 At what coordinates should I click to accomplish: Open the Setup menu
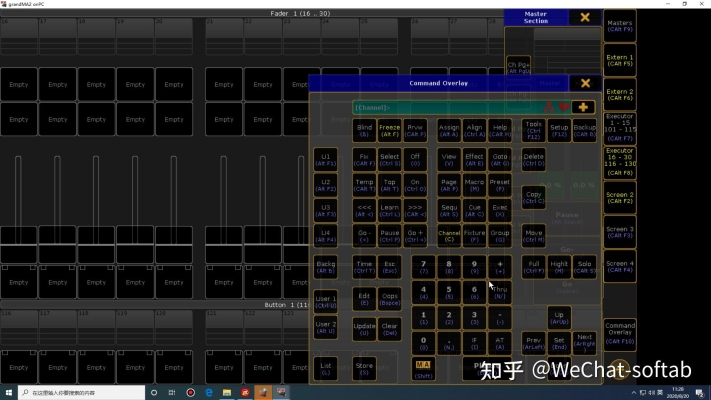[559, 130]
